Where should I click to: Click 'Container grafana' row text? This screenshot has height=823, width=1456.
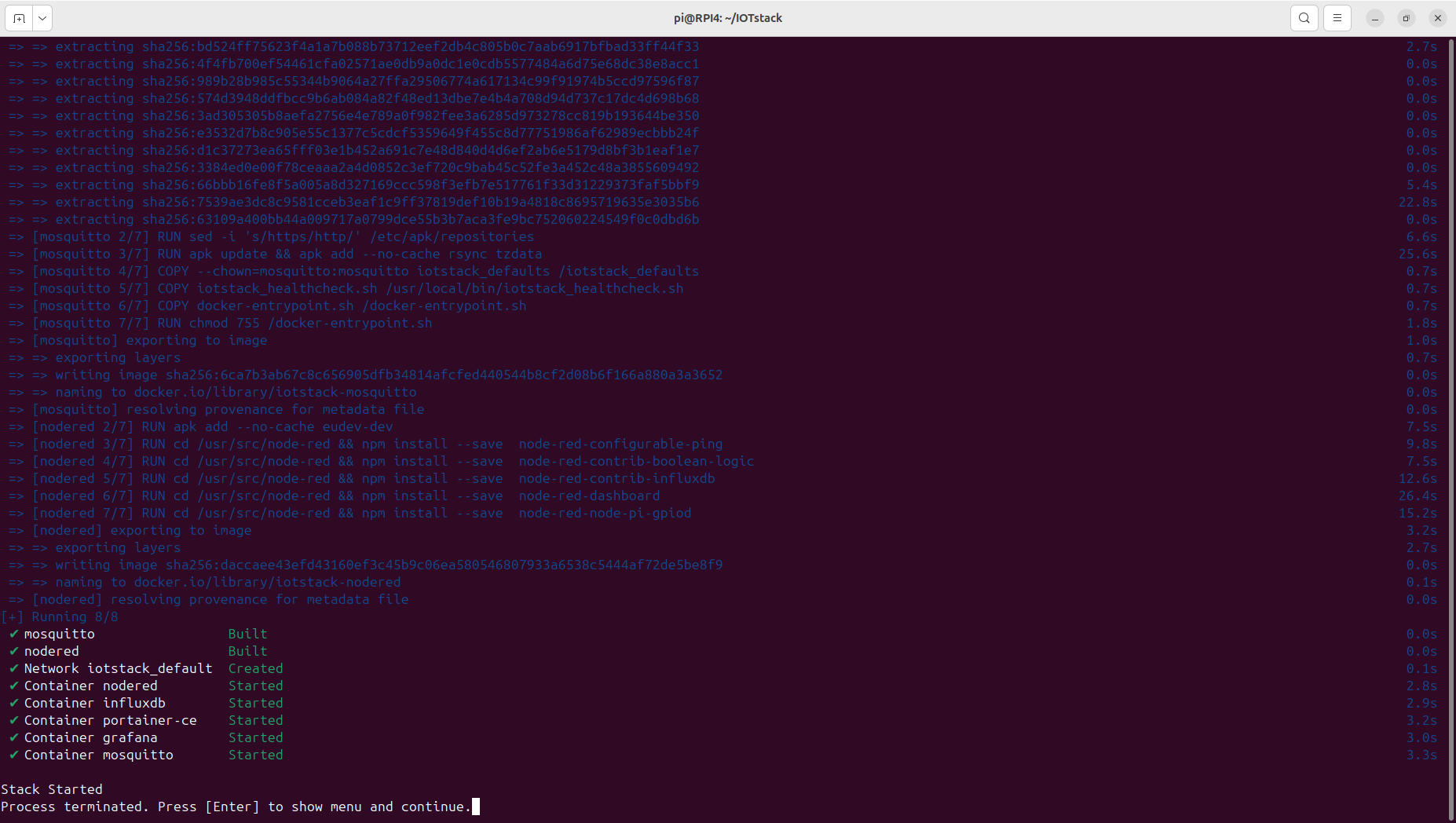tap(90, 737)
